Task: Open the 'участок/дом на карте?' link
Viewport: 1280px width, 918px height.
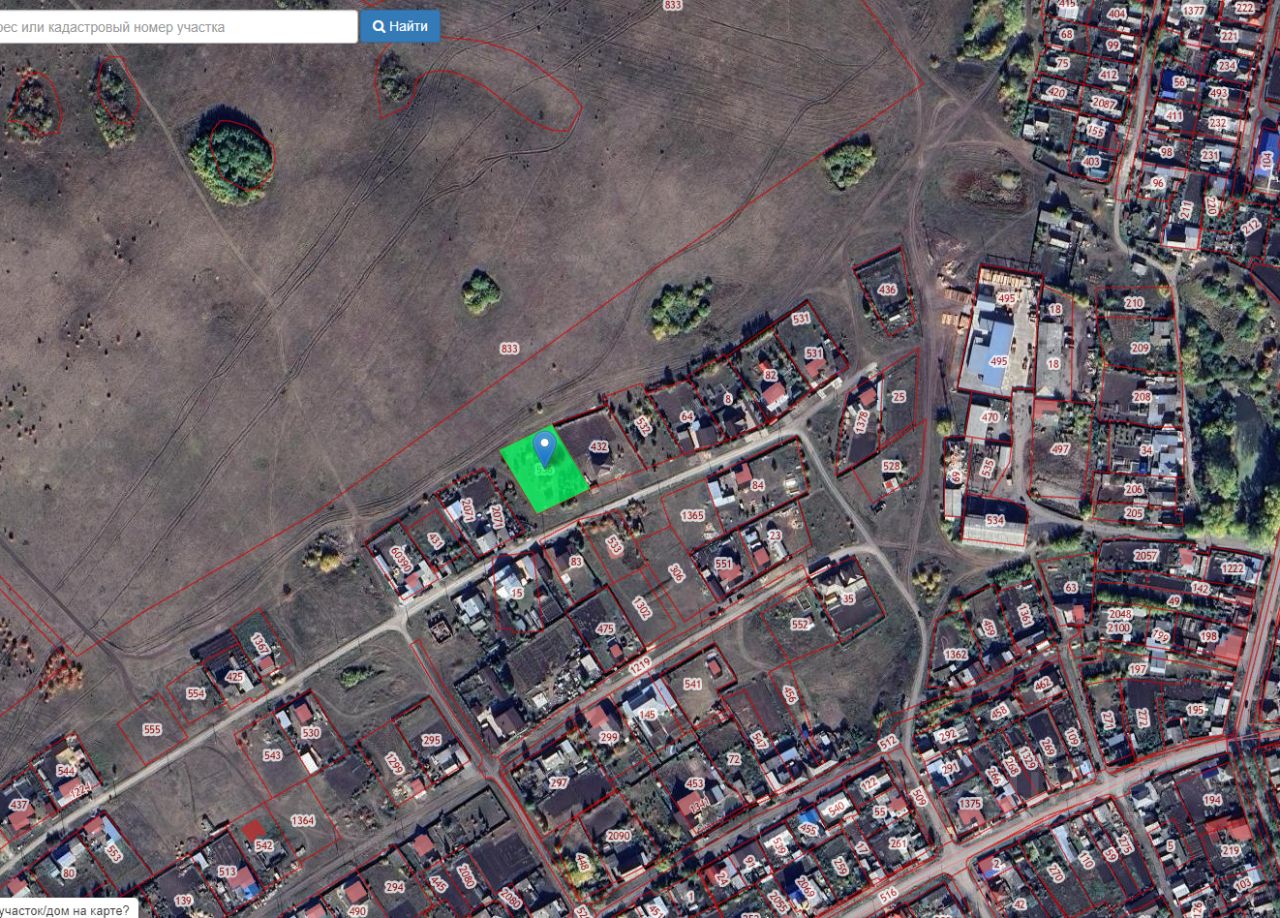Action: click(x=65, y=910)
